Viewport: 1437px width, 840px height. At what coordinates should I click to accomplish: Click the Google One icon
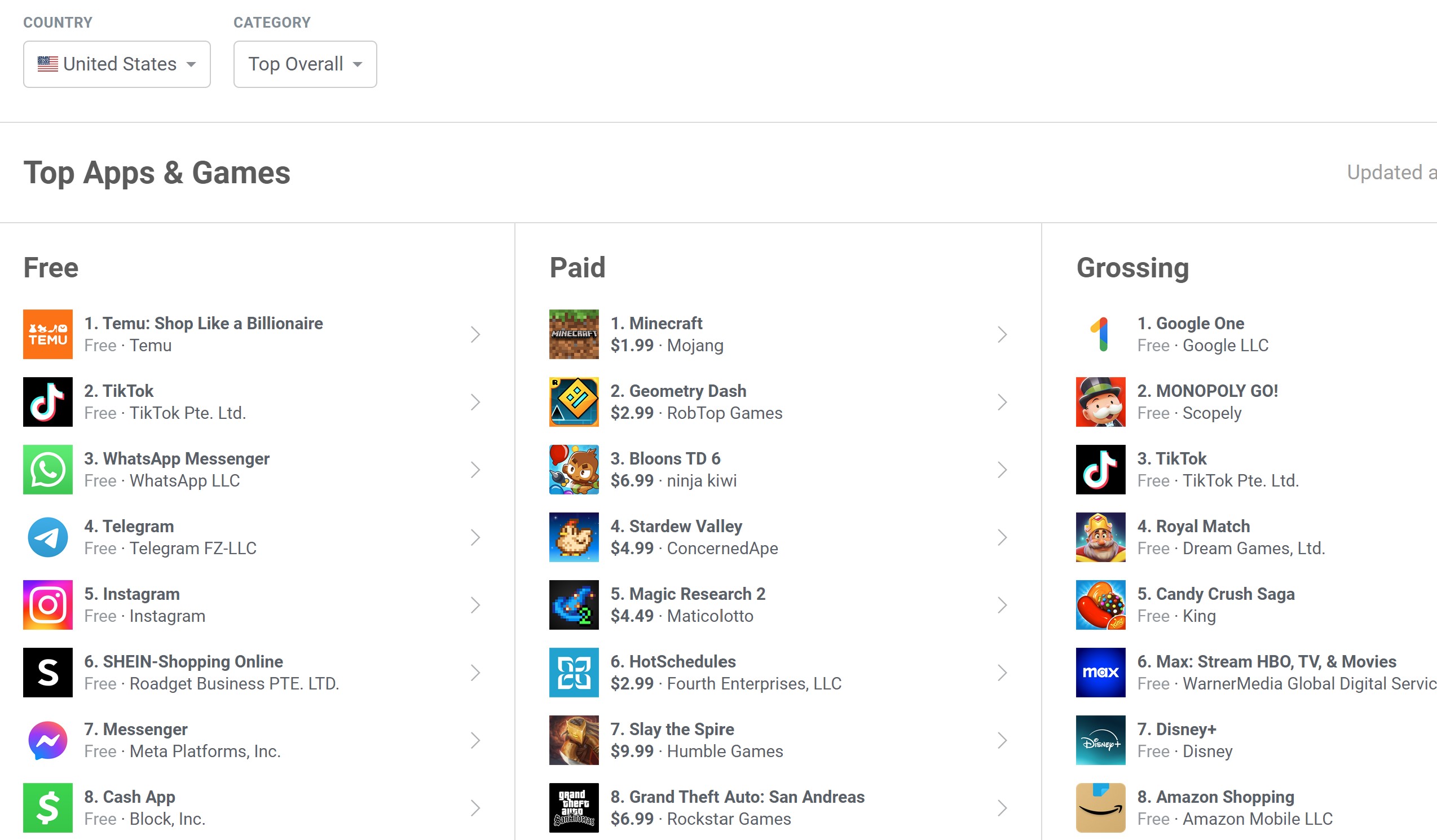pos(1100,334)
